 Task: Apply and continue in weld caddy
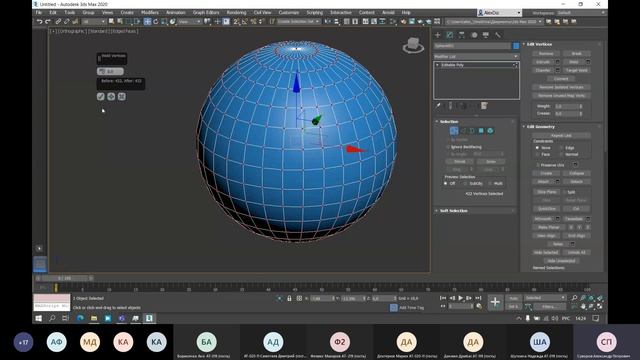[x=111, y=96]
